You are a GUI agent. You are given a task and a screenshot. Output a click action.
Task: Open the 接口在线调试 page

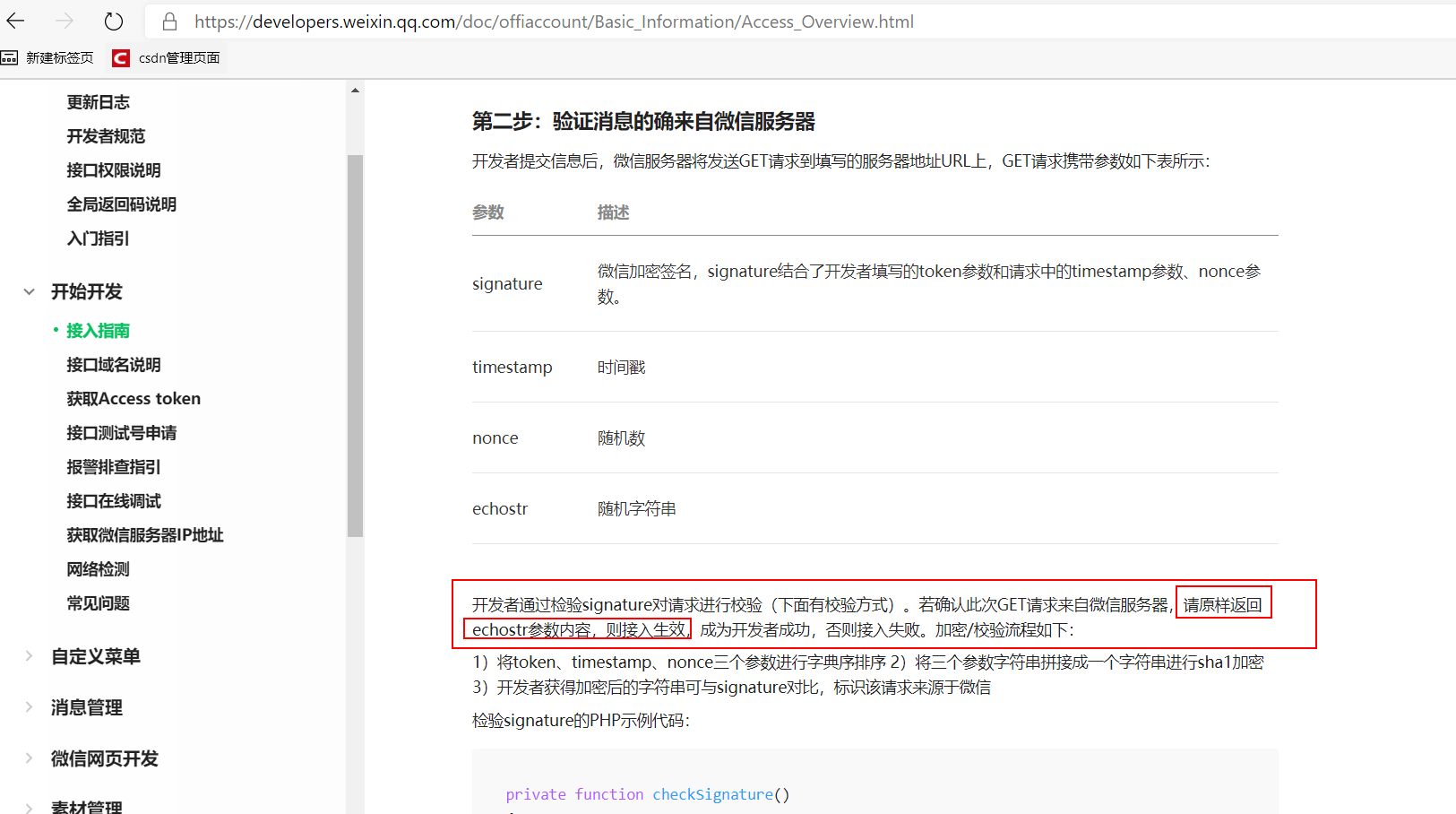click(x=114, y=500)
